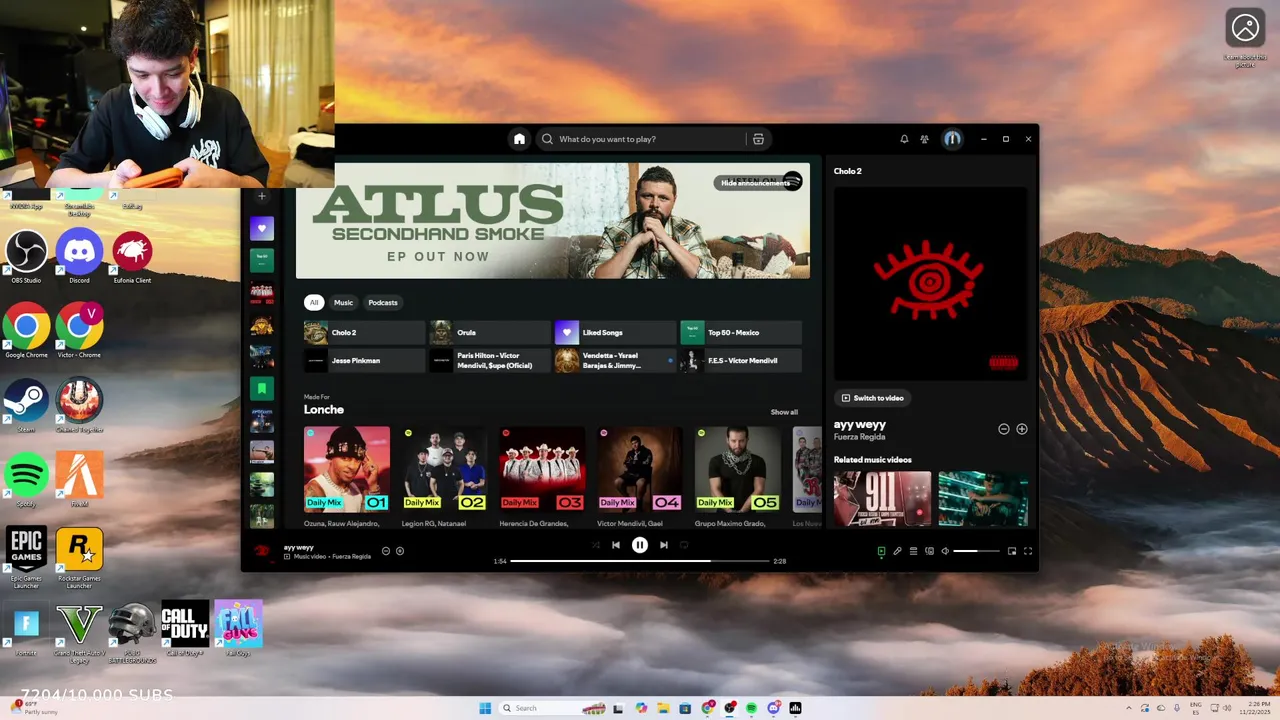The image size is (1280, 720).
Task: Seek within the song progress bar
Action: coord(640,561)
